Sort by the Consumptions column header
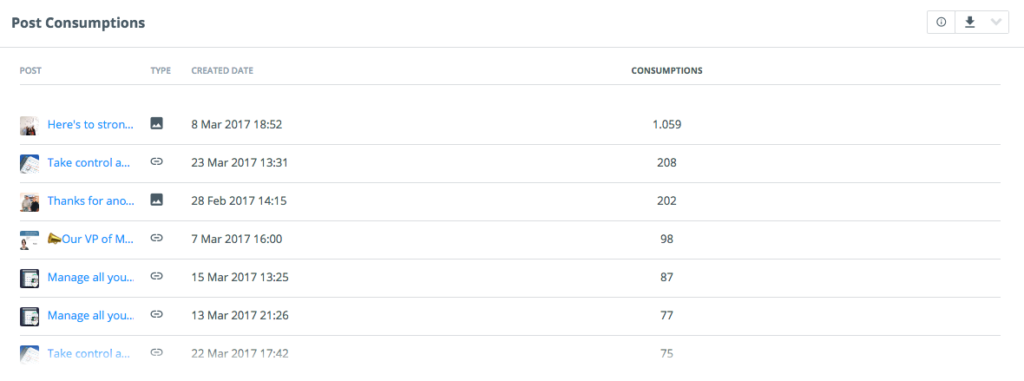This screenshot has height=381, width=1024. [667, 71]
